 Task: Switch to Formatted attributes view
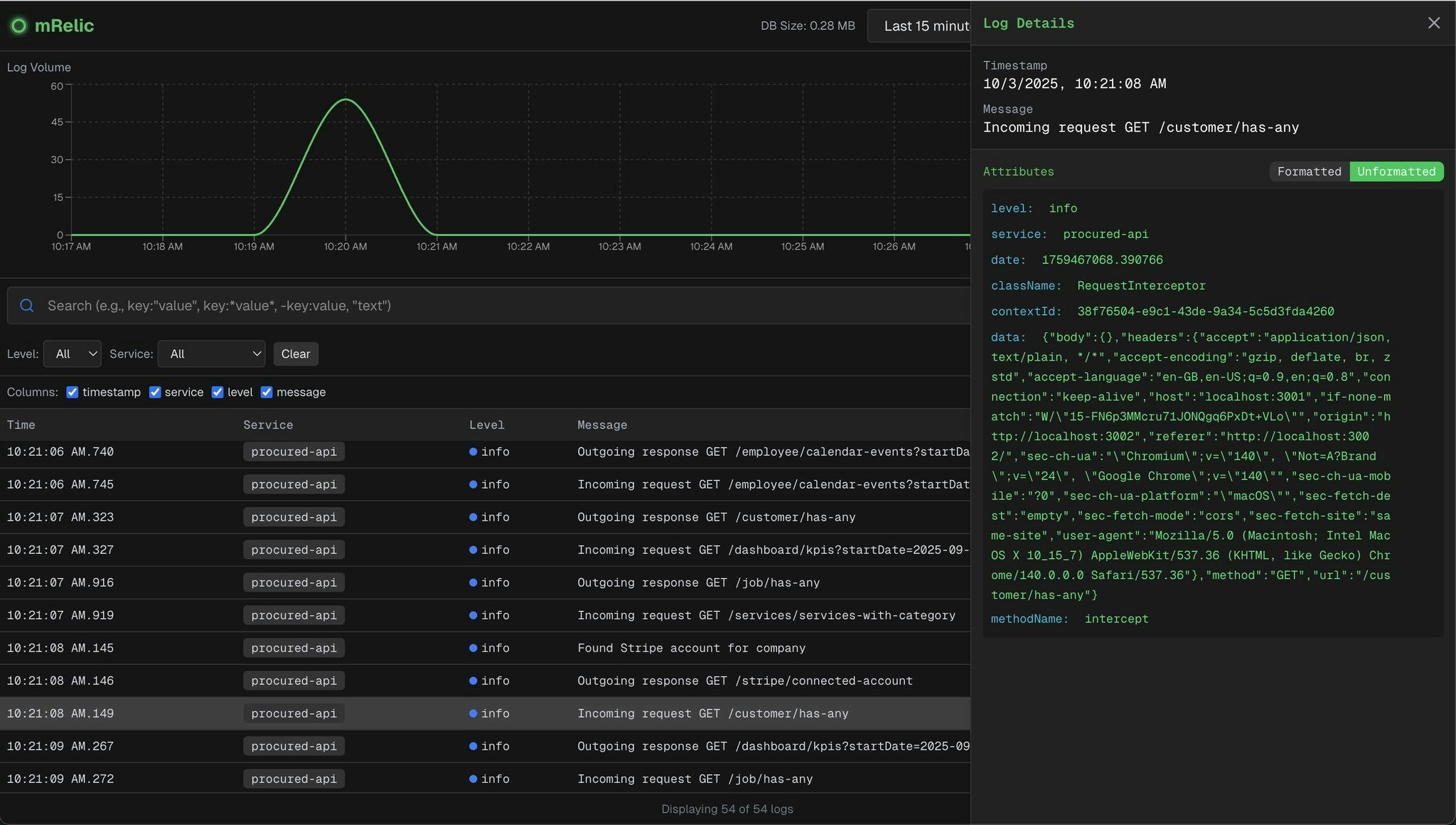click(1309, 172)
